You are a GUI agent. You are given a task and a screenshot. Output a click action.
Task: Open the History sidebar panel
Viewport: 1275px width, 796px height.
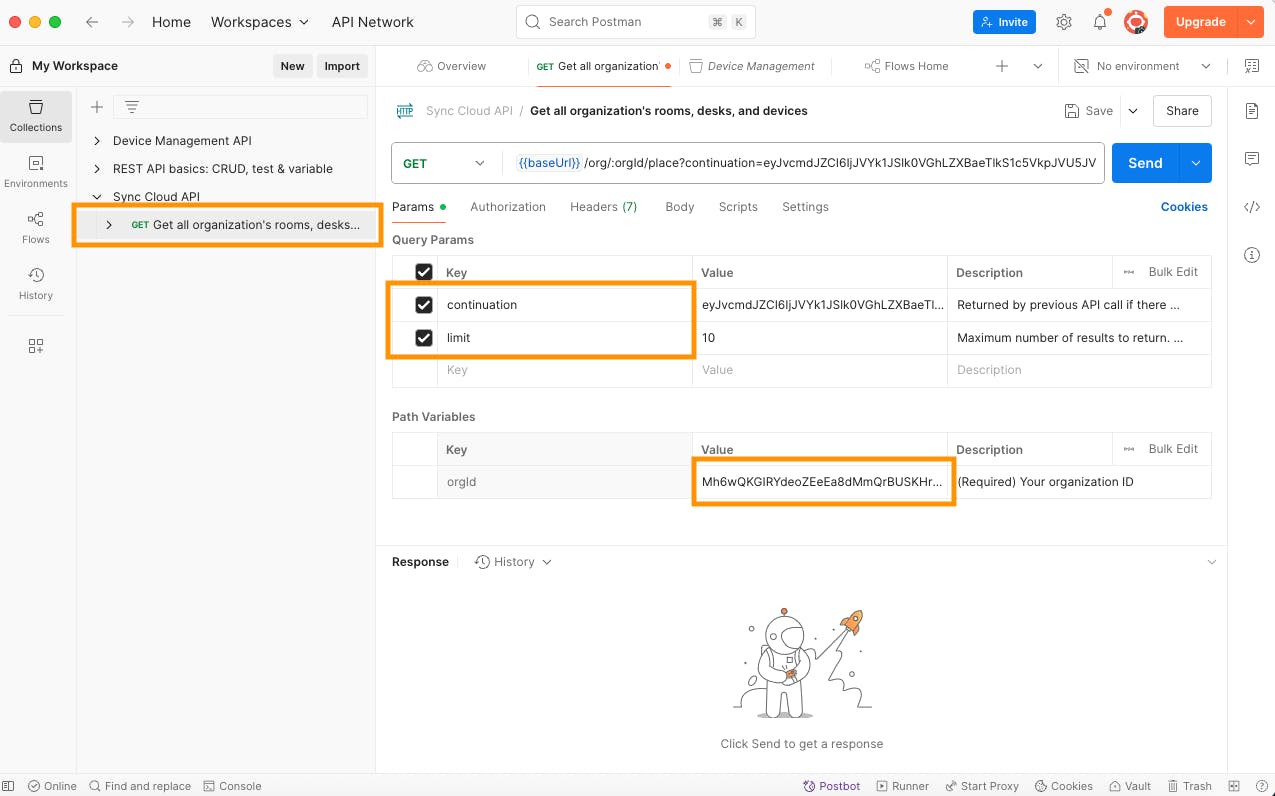[x=36, y=284]
